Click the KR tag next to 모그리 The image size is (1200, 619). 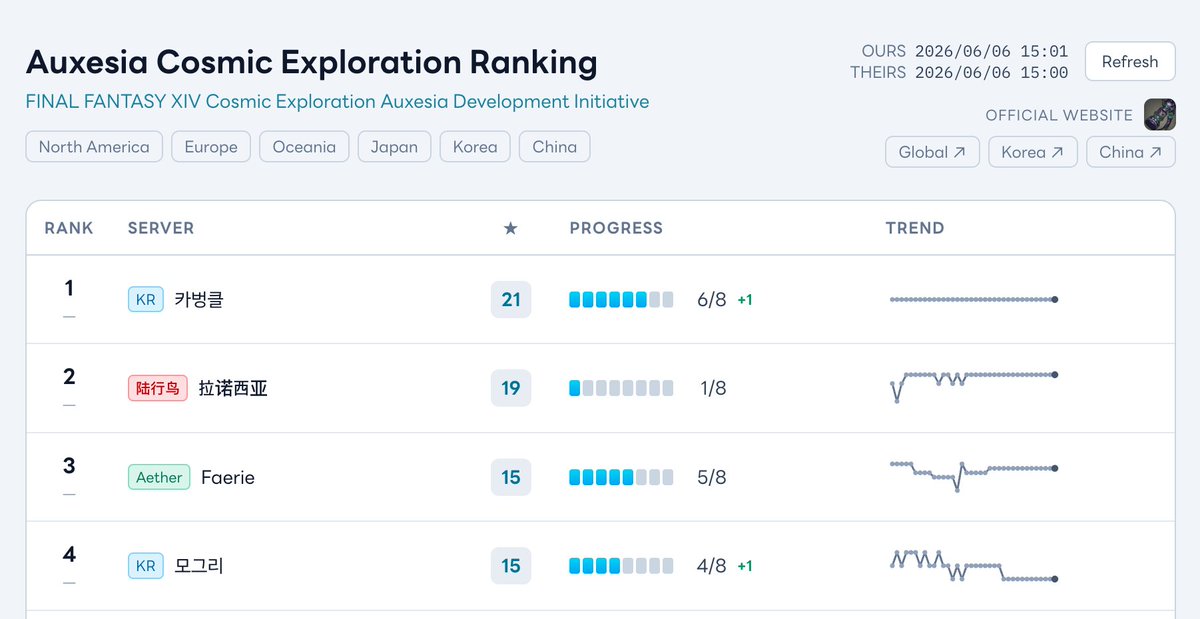click(x=145, y=566)
